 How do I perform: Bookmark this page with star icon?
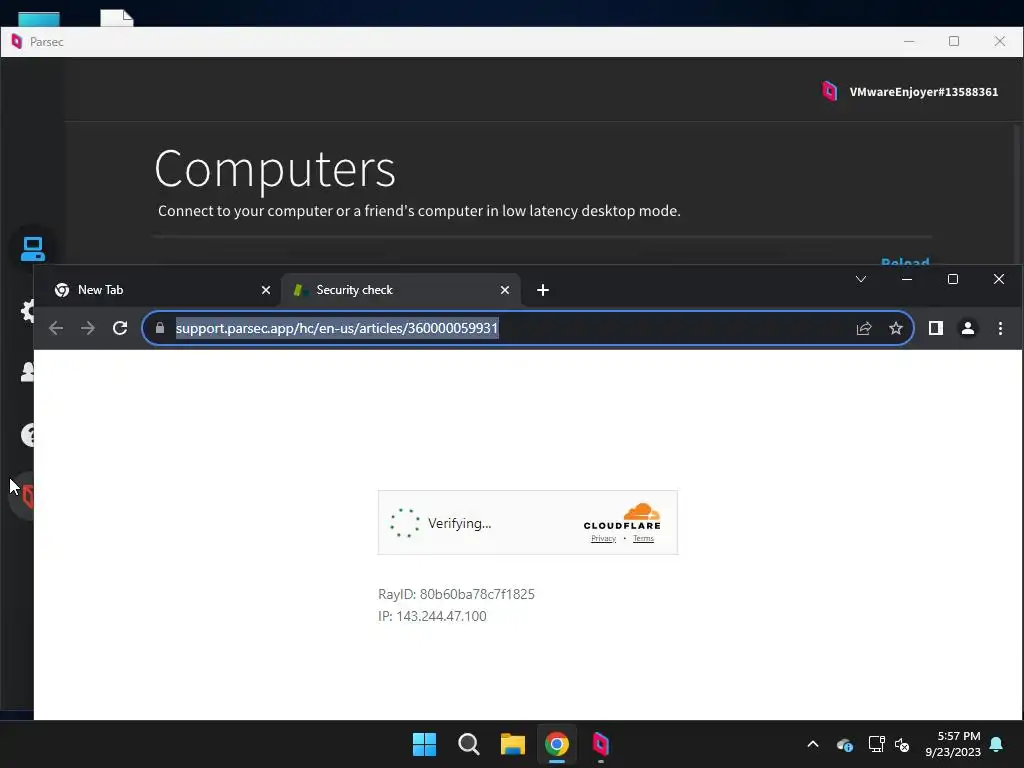[x=896, y=328]
